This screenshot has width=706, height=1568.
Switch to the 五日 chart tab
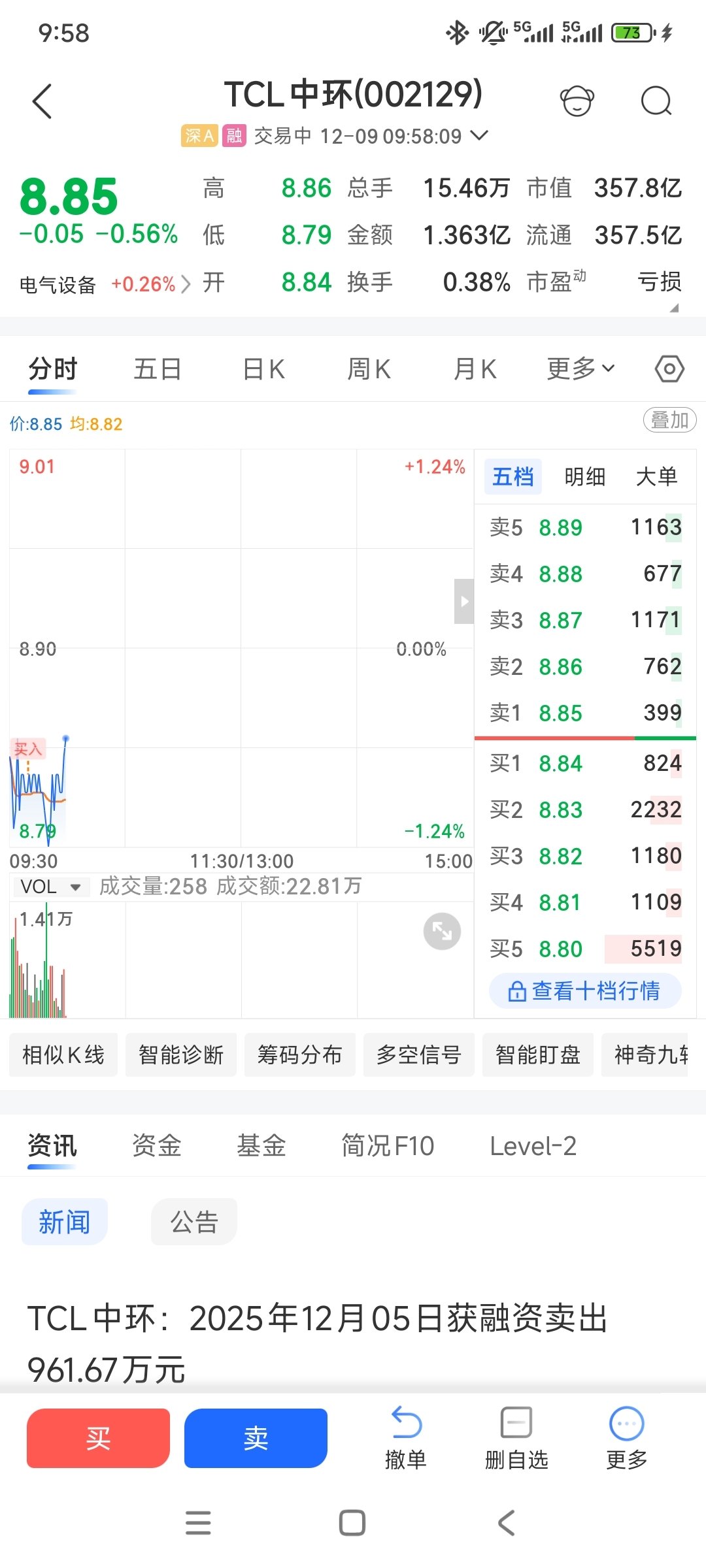158,369
